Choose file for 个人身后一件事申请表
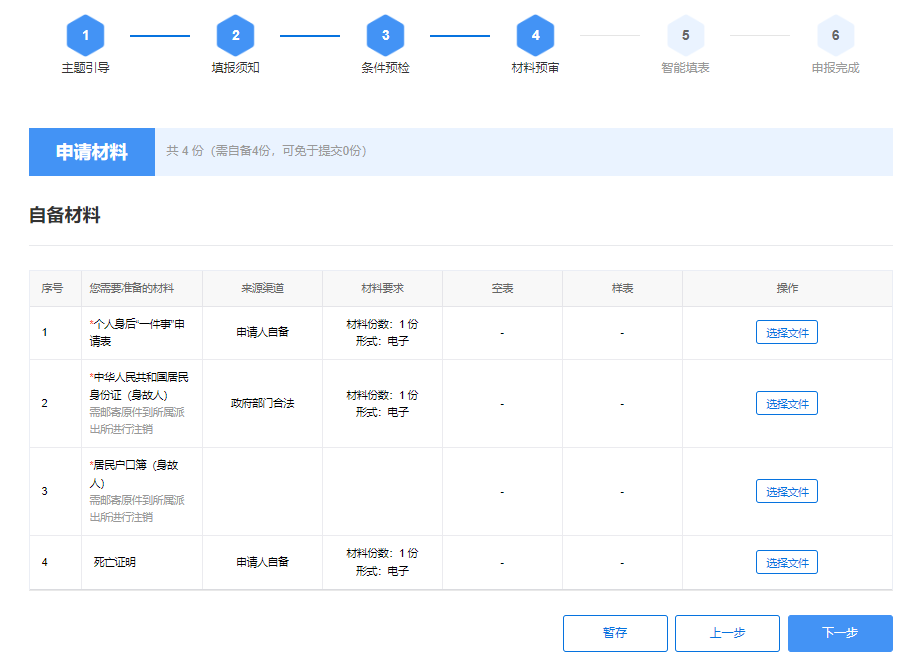 pyautogui.click(x=786, y=333)
